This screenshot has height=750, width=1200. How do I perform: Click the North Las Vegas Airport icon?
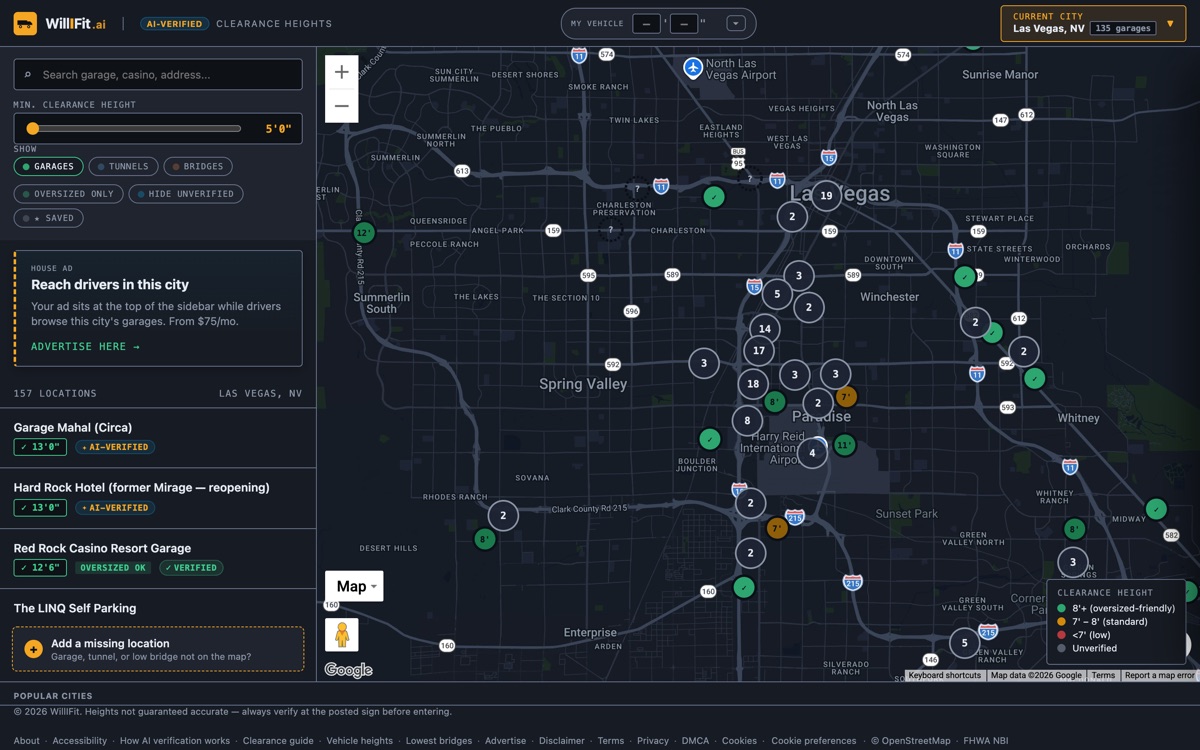point(693,67)
